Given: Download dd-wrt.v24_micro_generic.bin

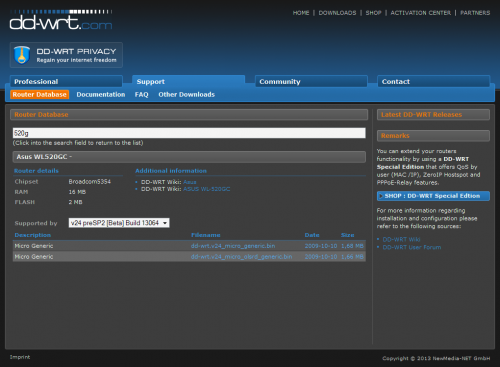Looking at the screenshot, I should pos(233,246).
